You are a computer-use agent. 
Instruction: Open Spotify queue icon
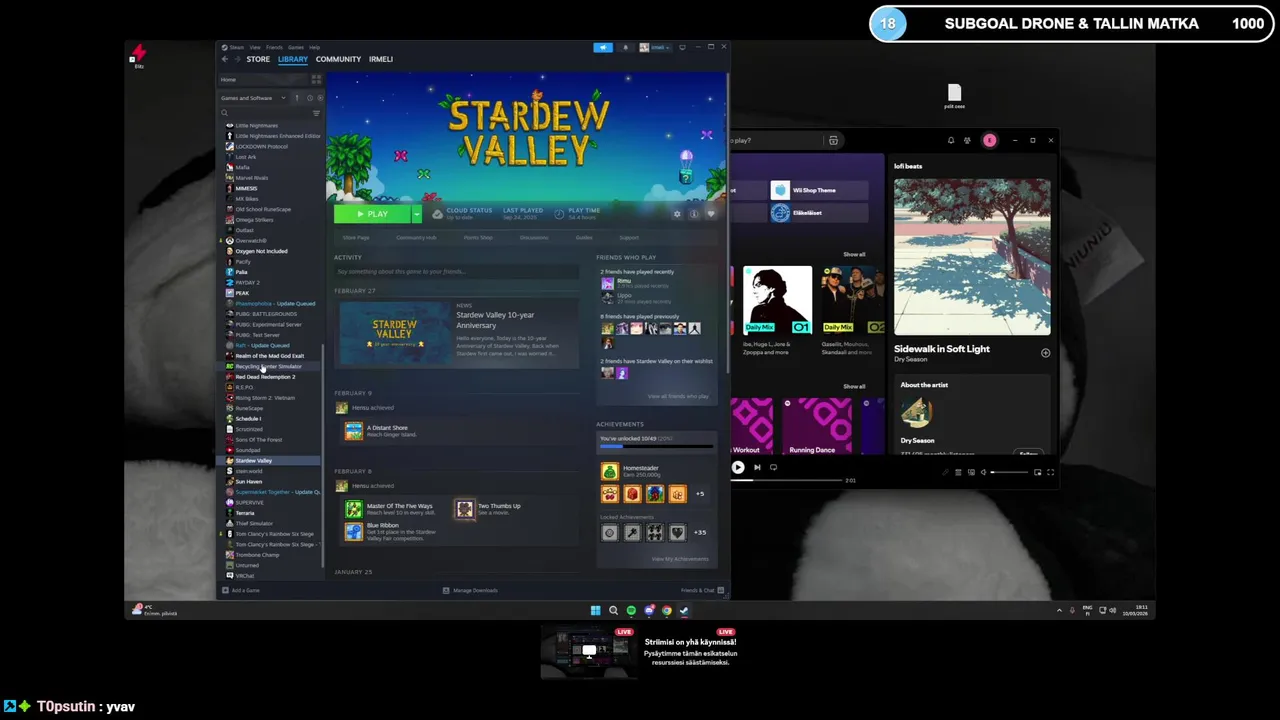[958, 472]
